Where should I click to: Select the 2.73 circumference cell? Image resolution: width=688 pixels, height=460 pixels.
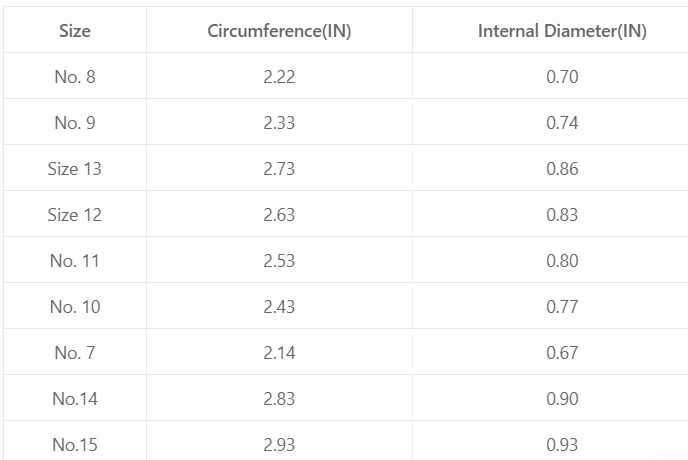click(279, 169)
